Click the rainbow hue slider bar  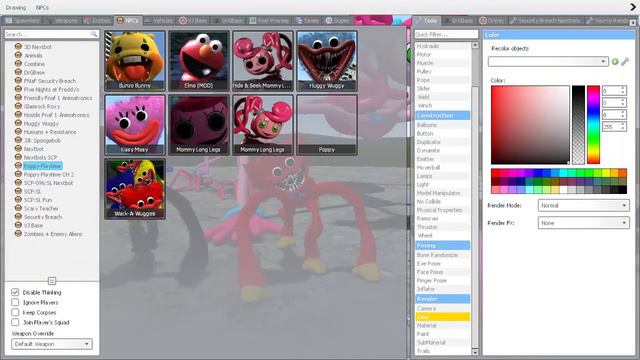coord(593,125)
